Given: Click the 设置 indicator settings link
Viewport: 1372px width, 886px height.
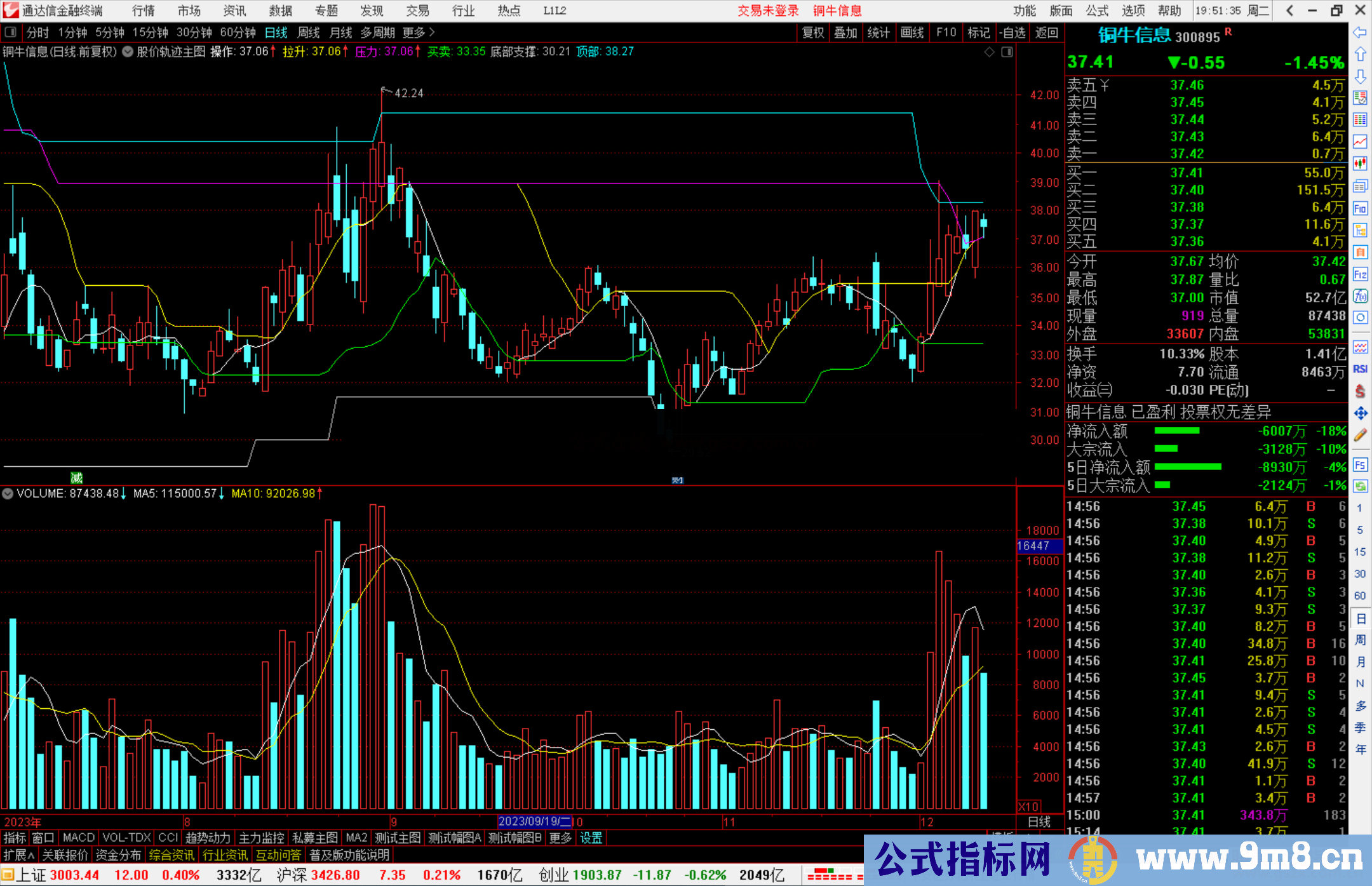Looking at the screenshot, I should 591,838.
